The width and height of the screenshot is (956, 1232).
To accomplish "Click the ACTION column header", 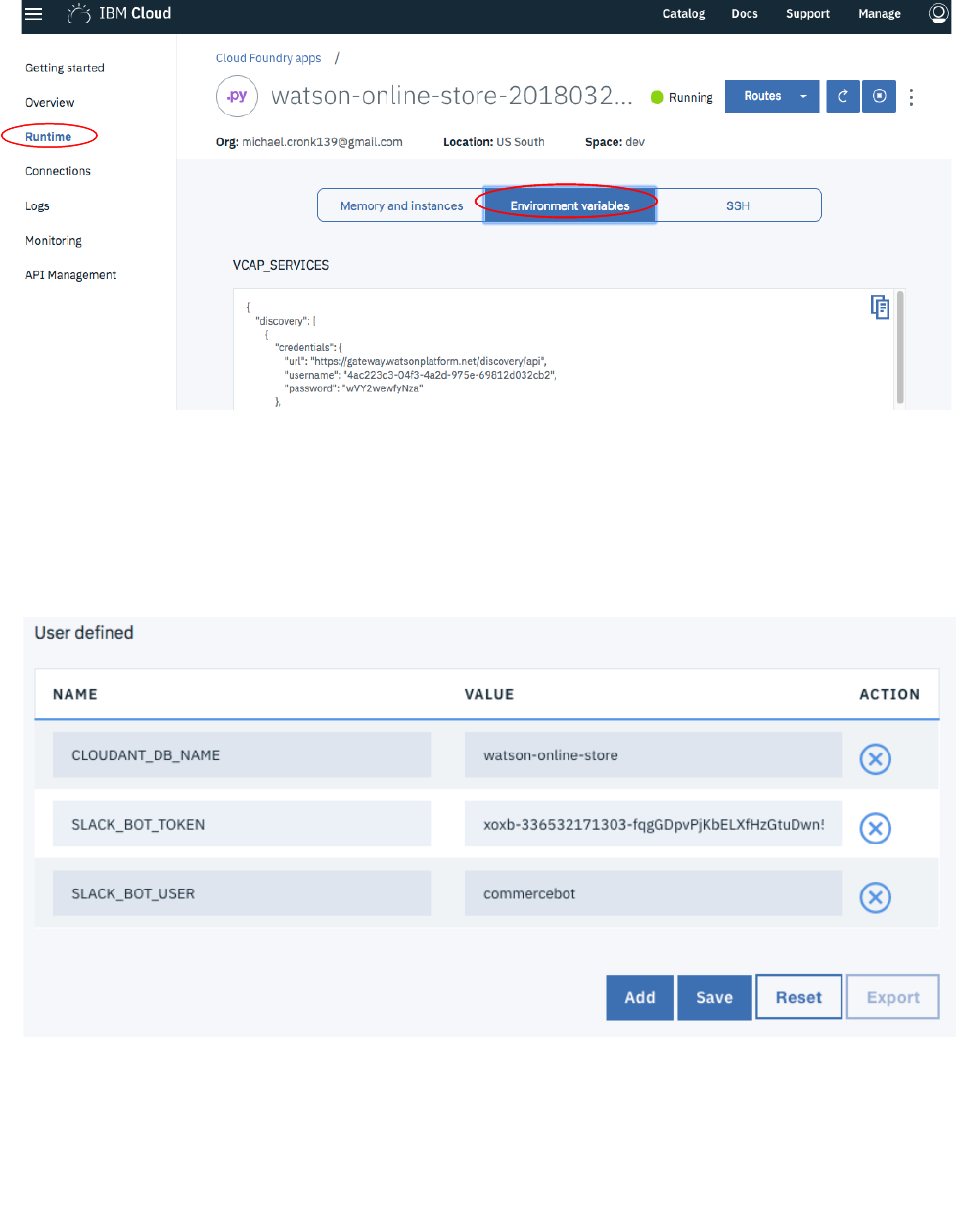I will [x=889, y=694].
